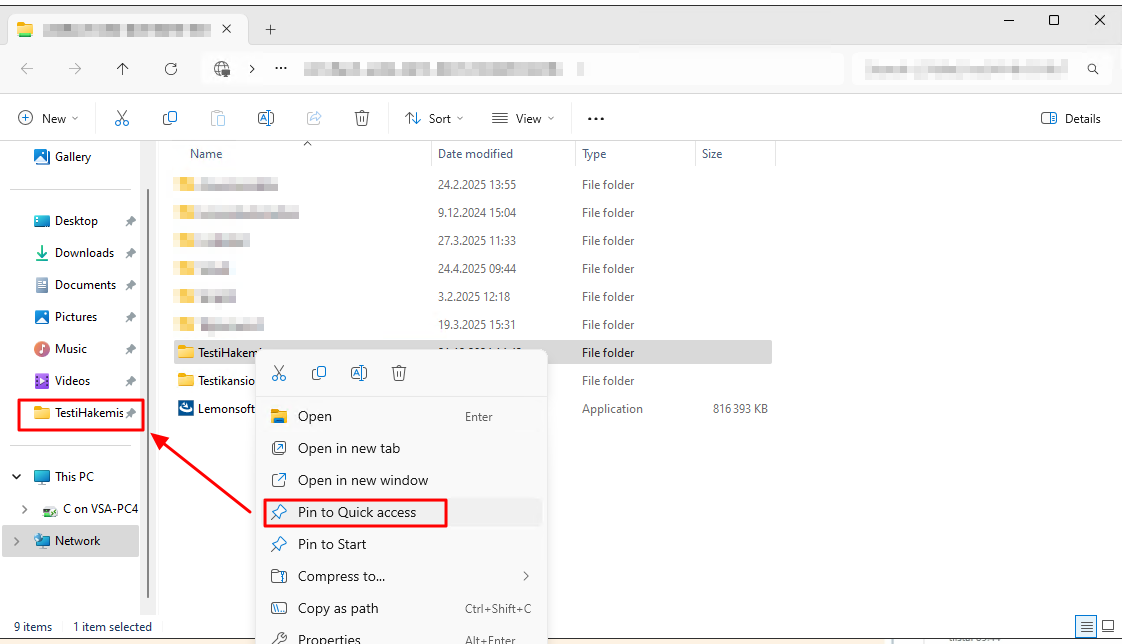The image size is (1122, 644).
Task: Switch to large thumbnails view in status bar
Action: click(1106, 626)
